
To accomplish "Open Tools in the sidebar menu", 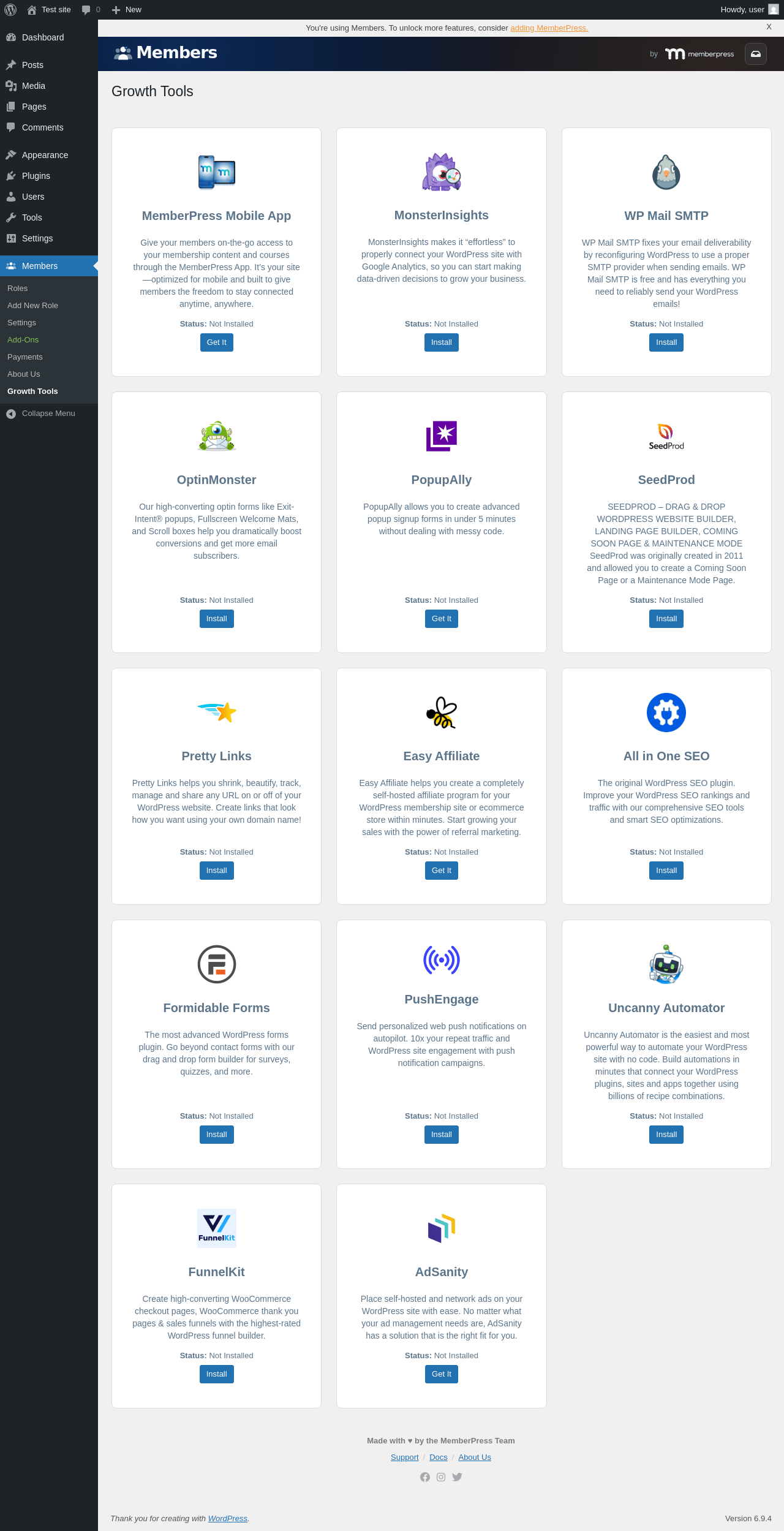I will tap(49, 217).
